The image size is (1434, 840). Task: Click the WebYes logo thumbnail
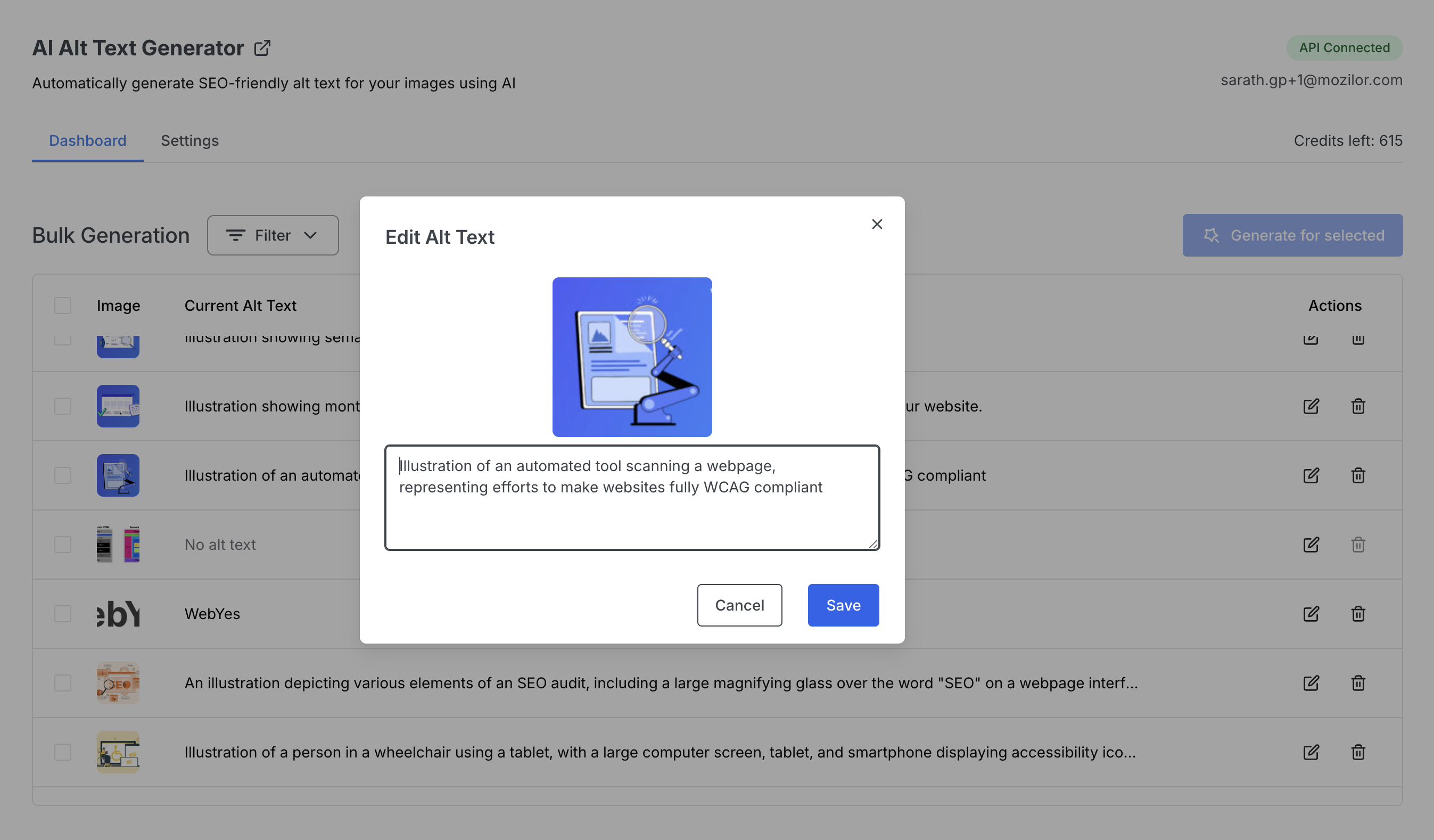coord(118,613)
